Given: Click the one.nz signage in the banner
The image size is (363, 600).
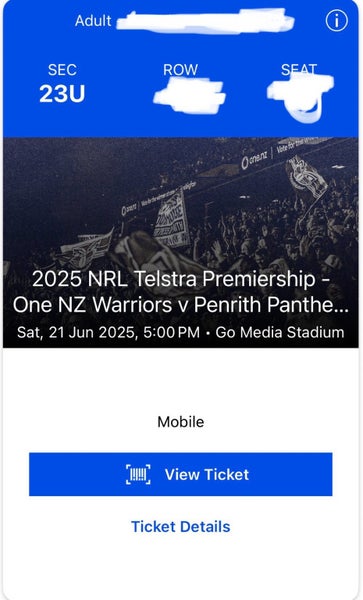Looking at the screenshot, I should pyautogui.click(x=254, y=160).
